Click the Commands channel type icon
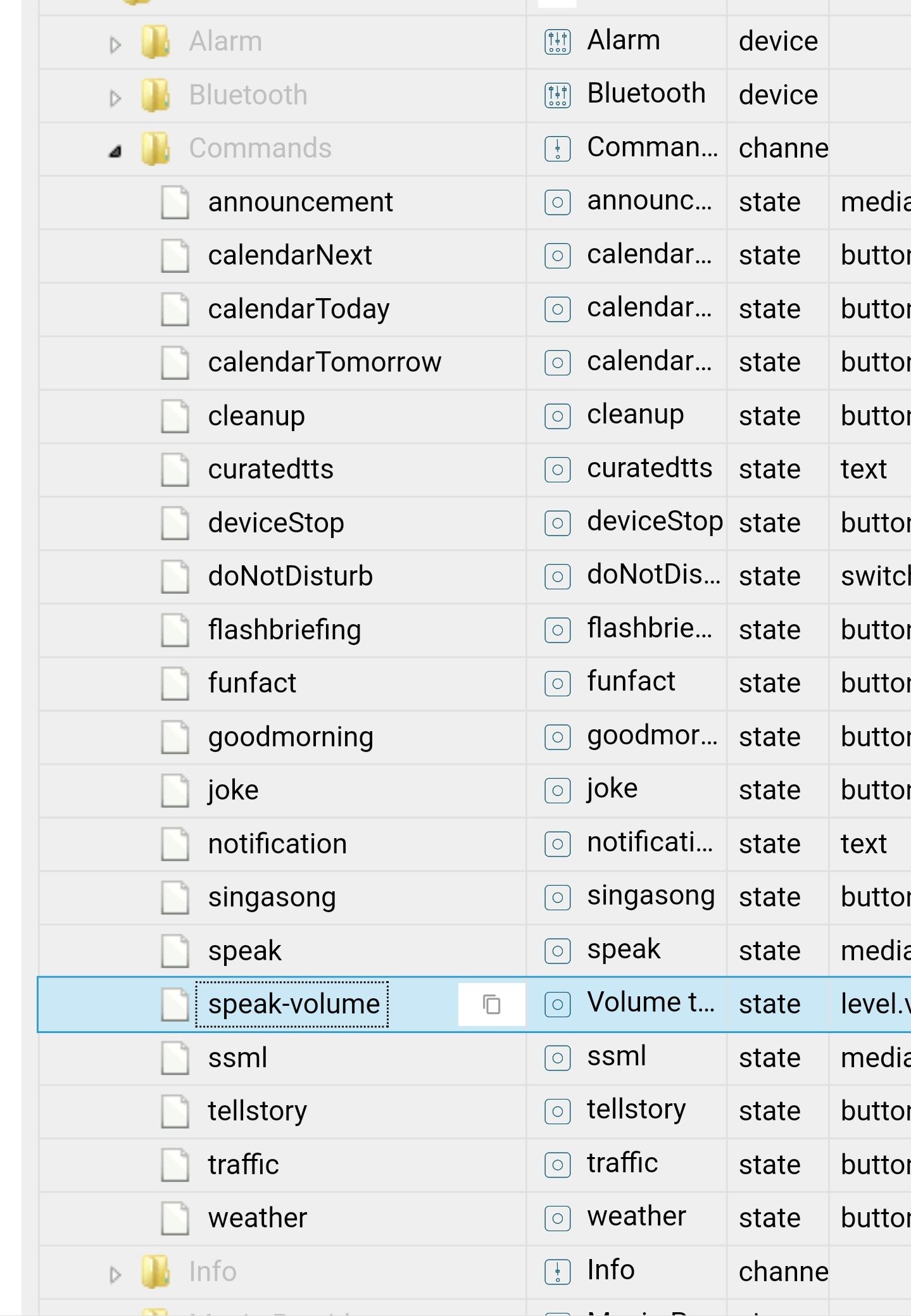 coord(558,149)
